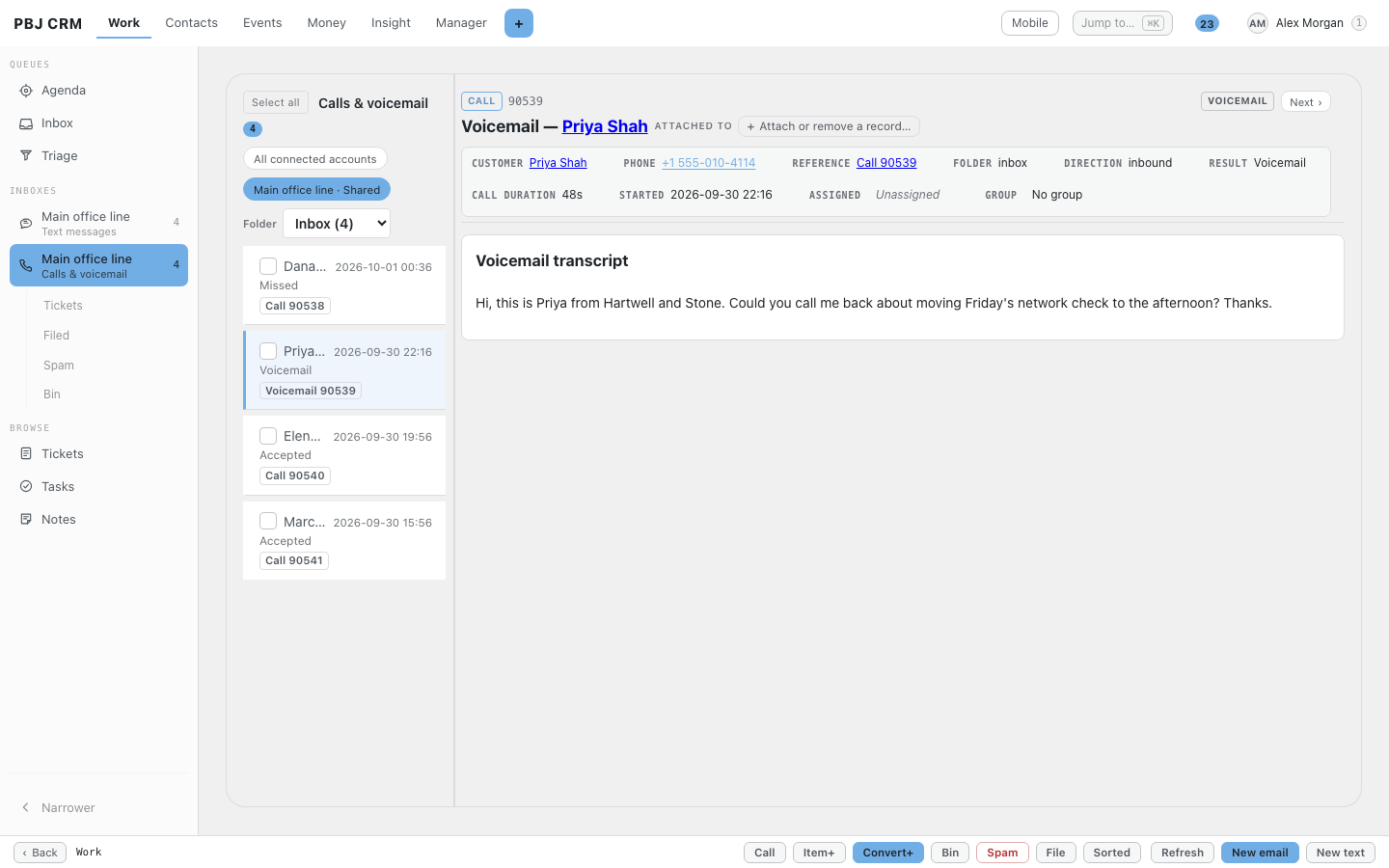Open the Convert+ menu
This screenshot has height=868, width=1389.
(888, 853)
